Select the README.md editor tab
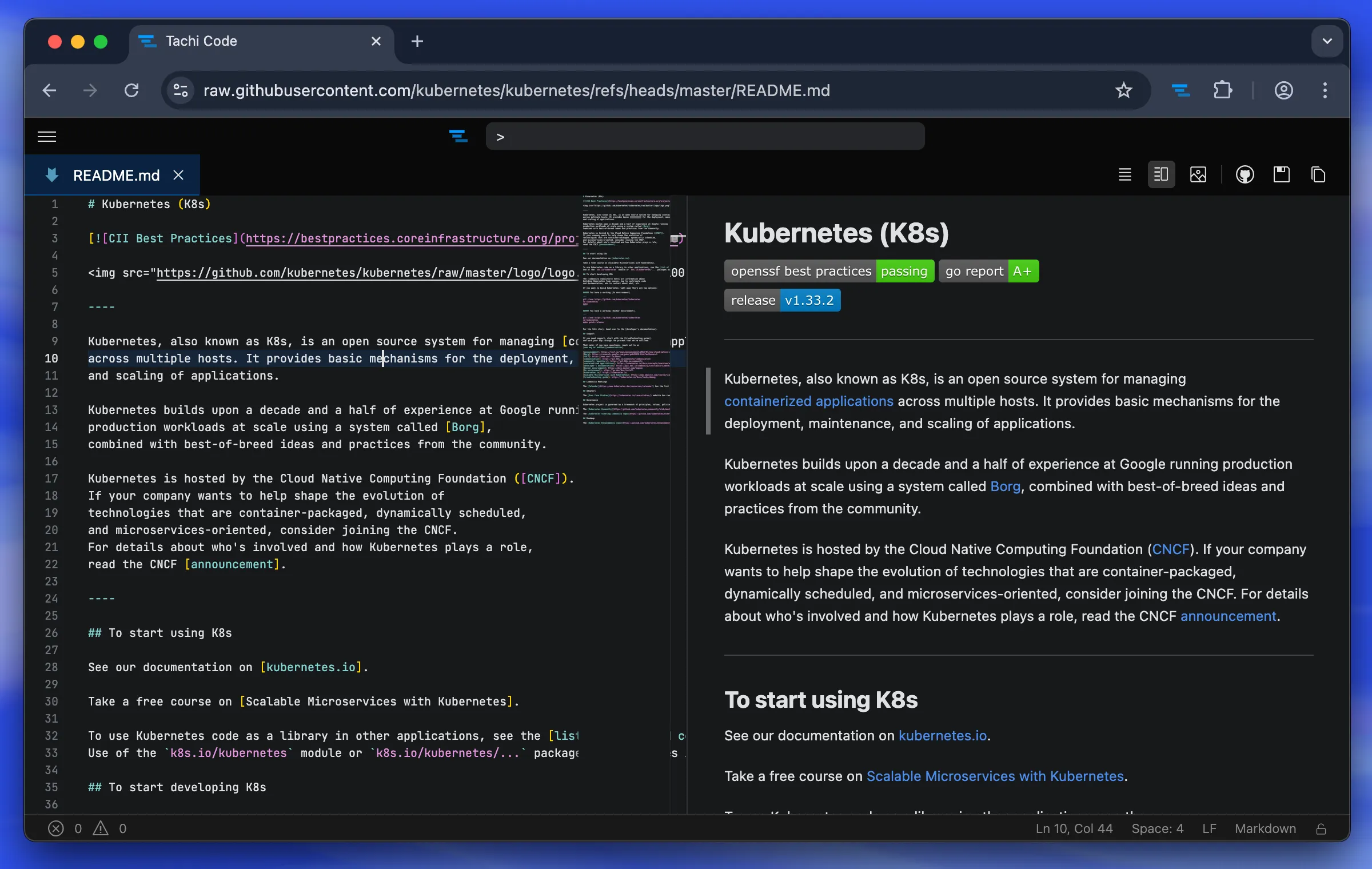Image resolution: width=1372 pixels, height=869 pixels. coord(116,176)
